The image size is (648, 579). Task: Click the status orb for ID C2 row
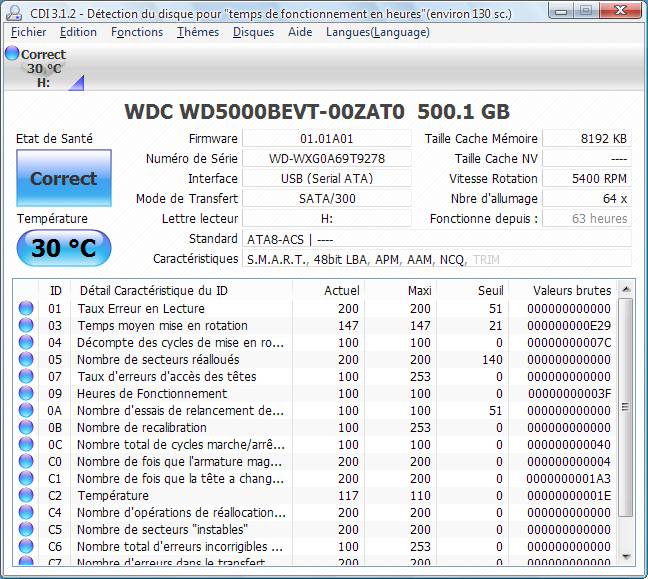tap(26, 495)
